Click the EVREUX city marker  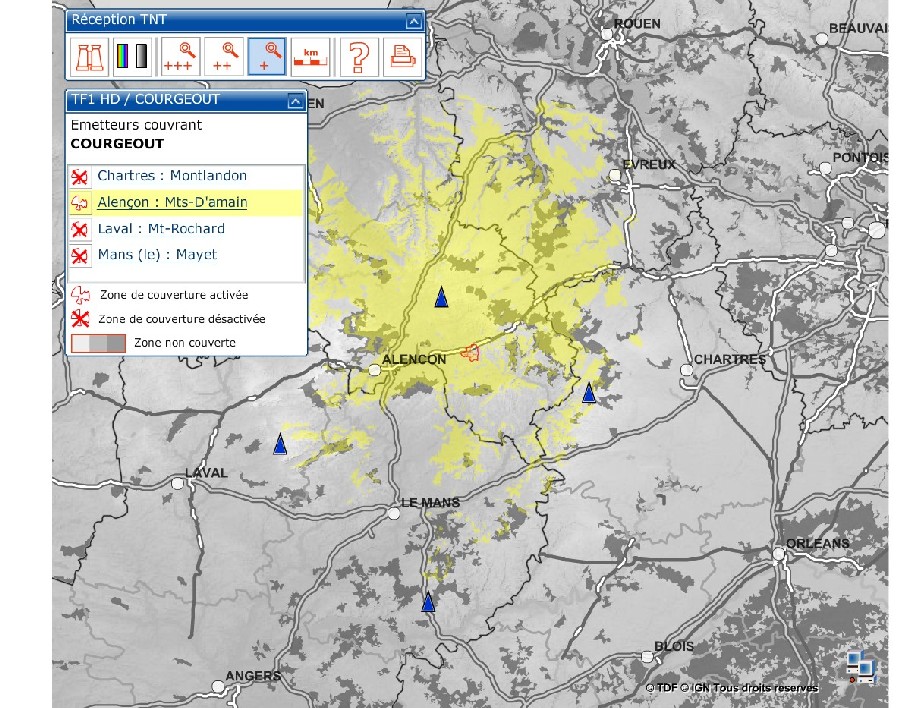[615, 175]
